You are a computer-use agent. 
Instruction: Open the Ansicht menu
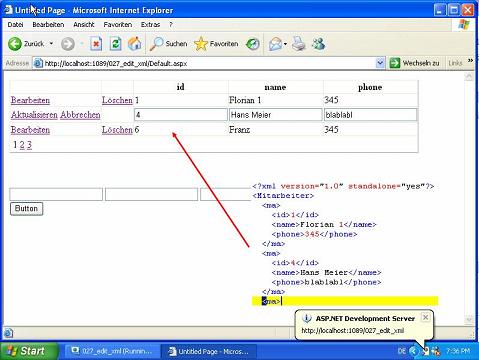point(84,25)
